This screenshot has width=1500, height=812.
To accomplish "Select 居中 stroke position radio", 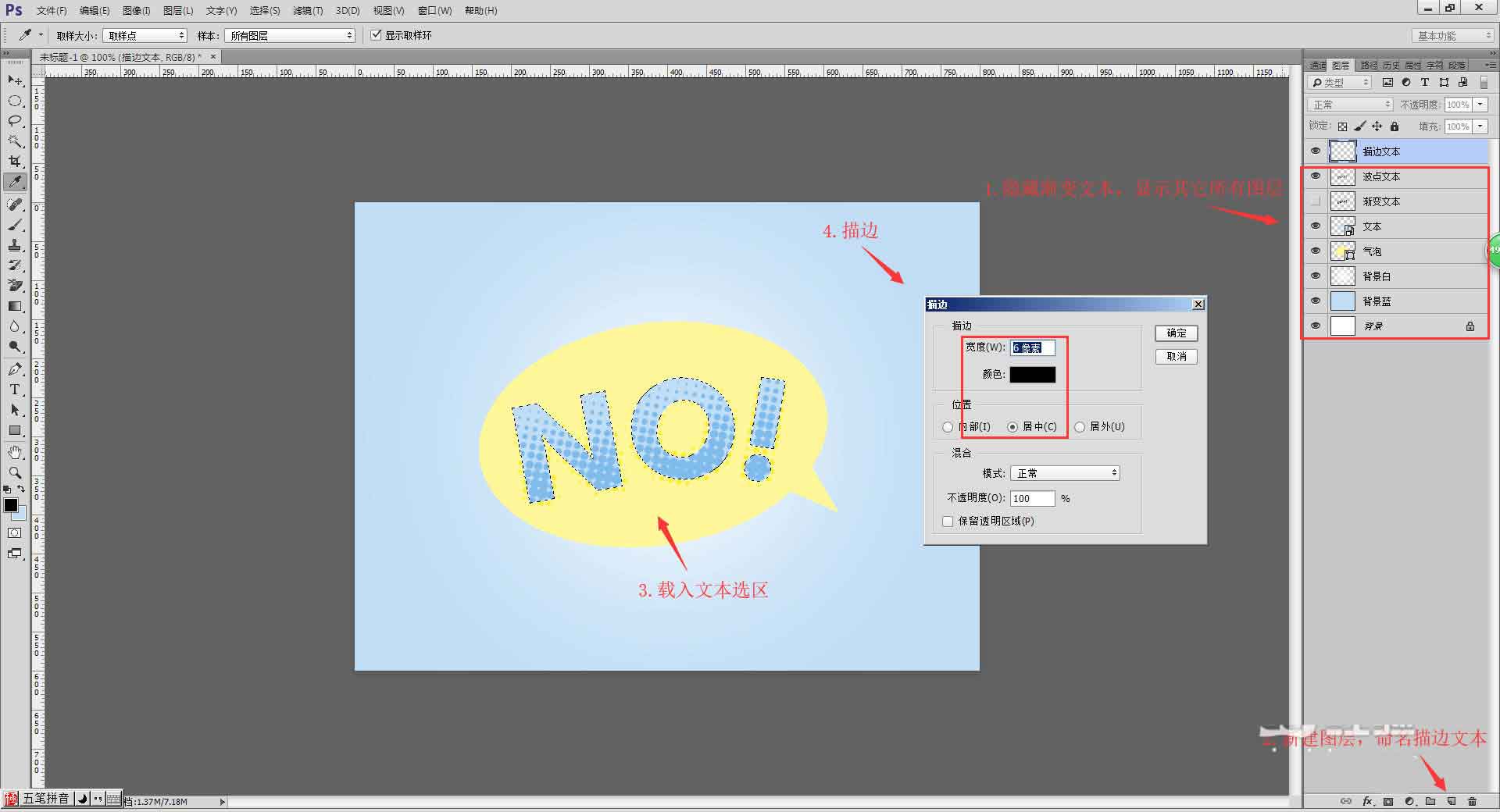I will pyautogui.click(x=1012, y=427).
